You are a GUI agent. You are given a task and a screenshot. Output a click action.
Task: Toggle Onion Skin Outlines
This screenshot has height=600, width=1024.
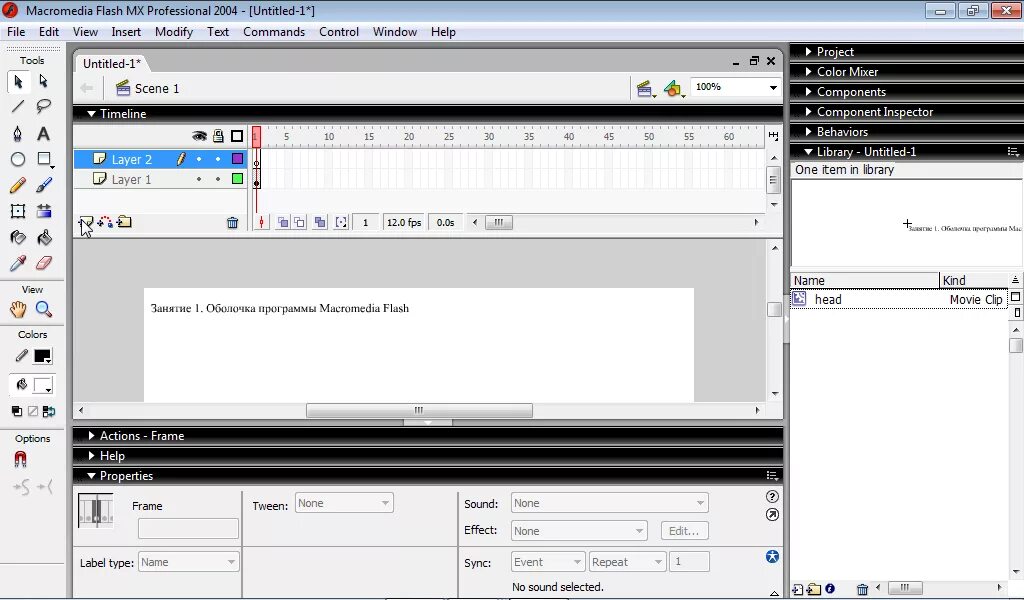point(299,223)
